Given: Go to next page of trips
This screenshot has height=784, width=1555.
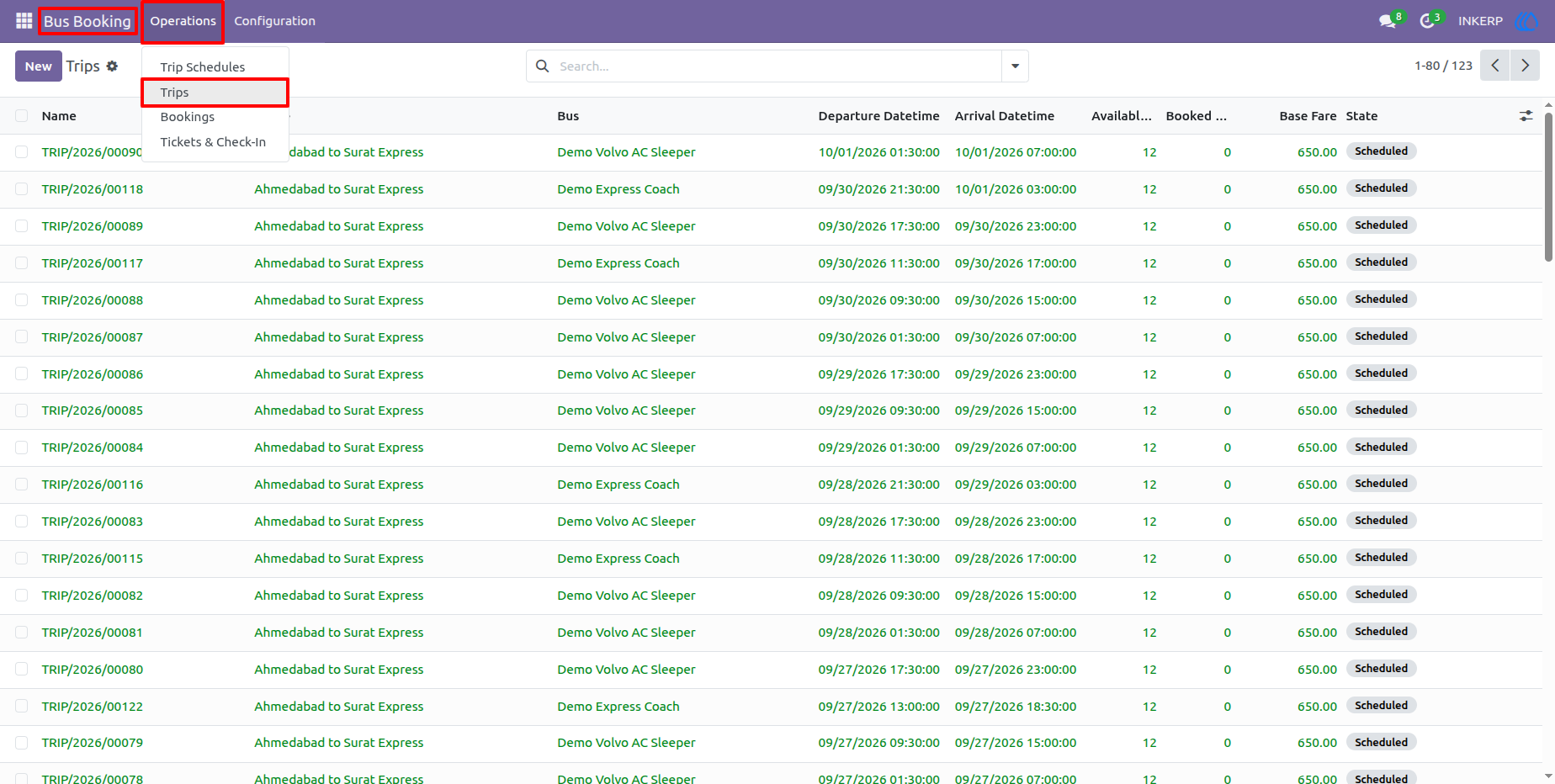Looking at the screenshot, I should coord(1525,66).
